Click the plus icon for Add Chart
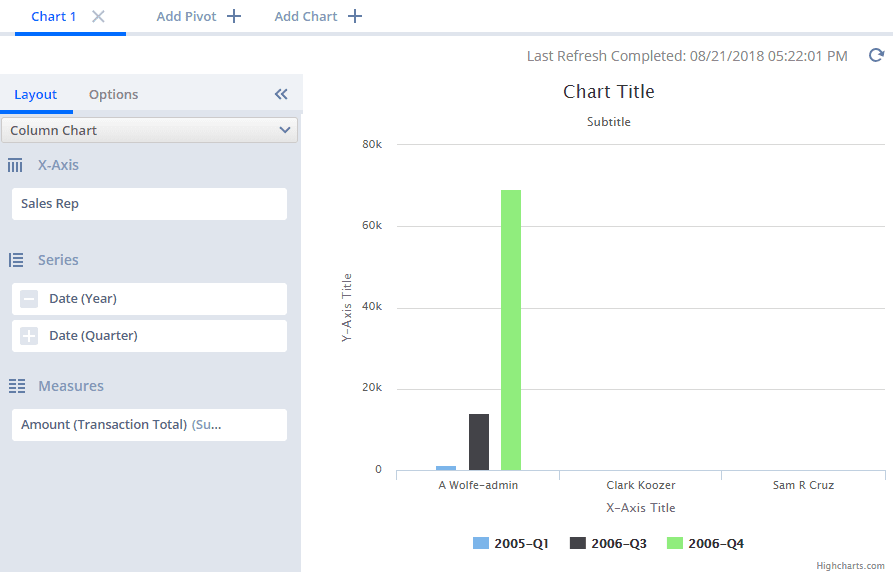This screenshot has height=572, width=893. (354, 17)
